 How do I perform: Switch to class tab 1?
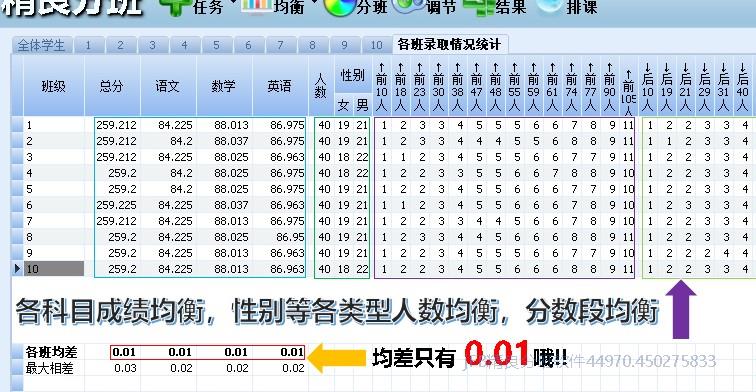click(88, 45)
